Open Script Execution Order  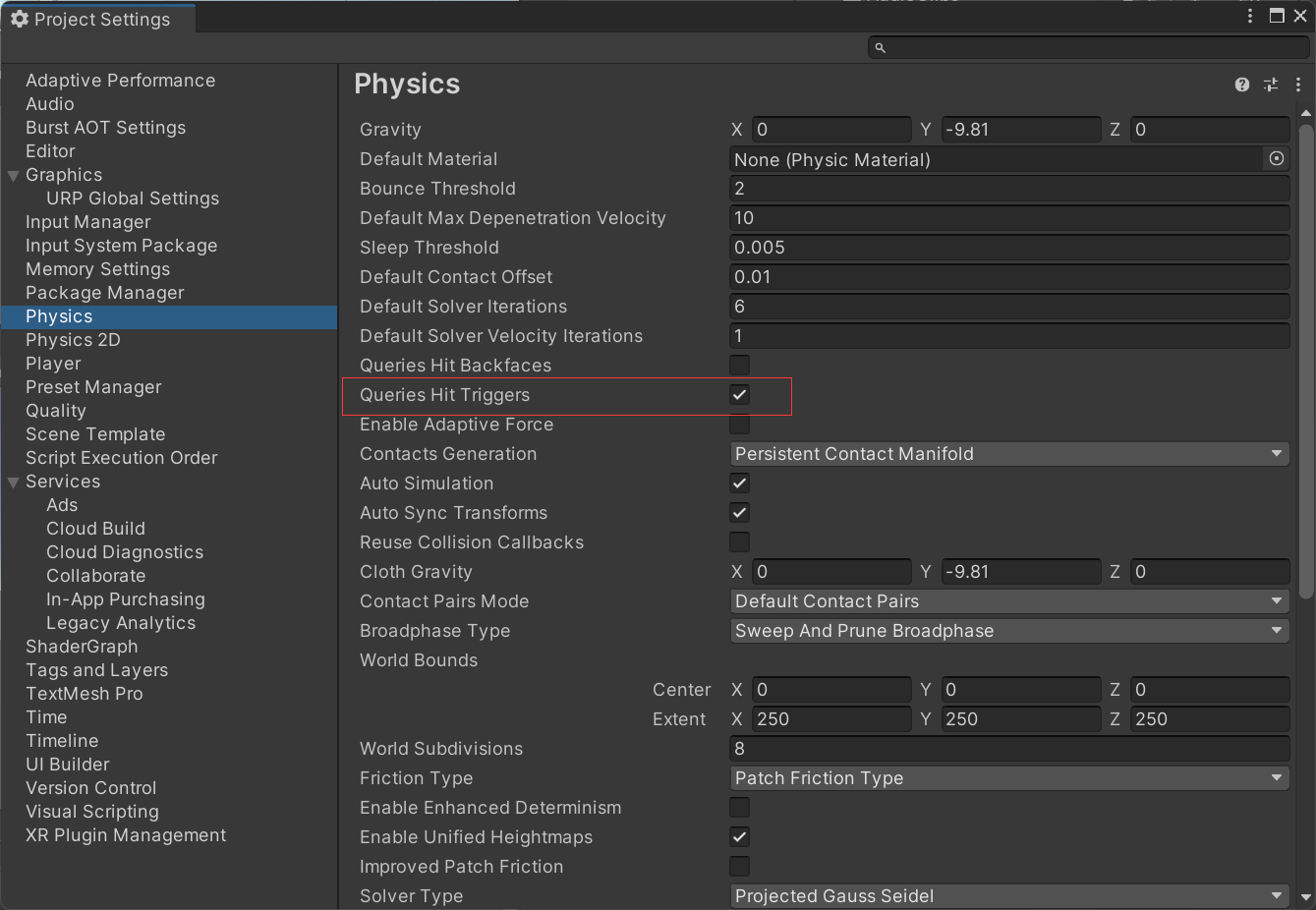click(x=122, y=458)
